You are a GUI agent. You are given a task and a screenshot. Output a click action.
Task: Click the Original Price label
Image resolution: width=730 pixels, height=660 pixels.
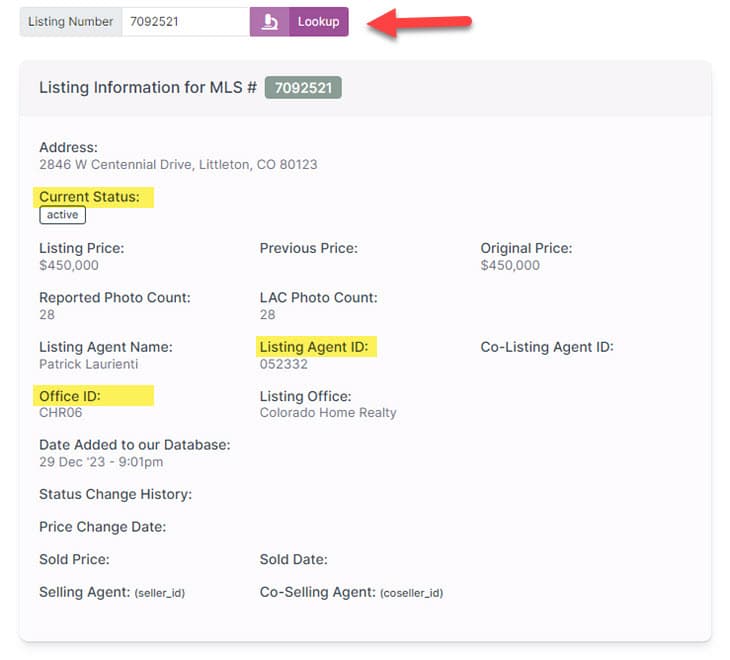pyautogui.click(x=527, y=248)
